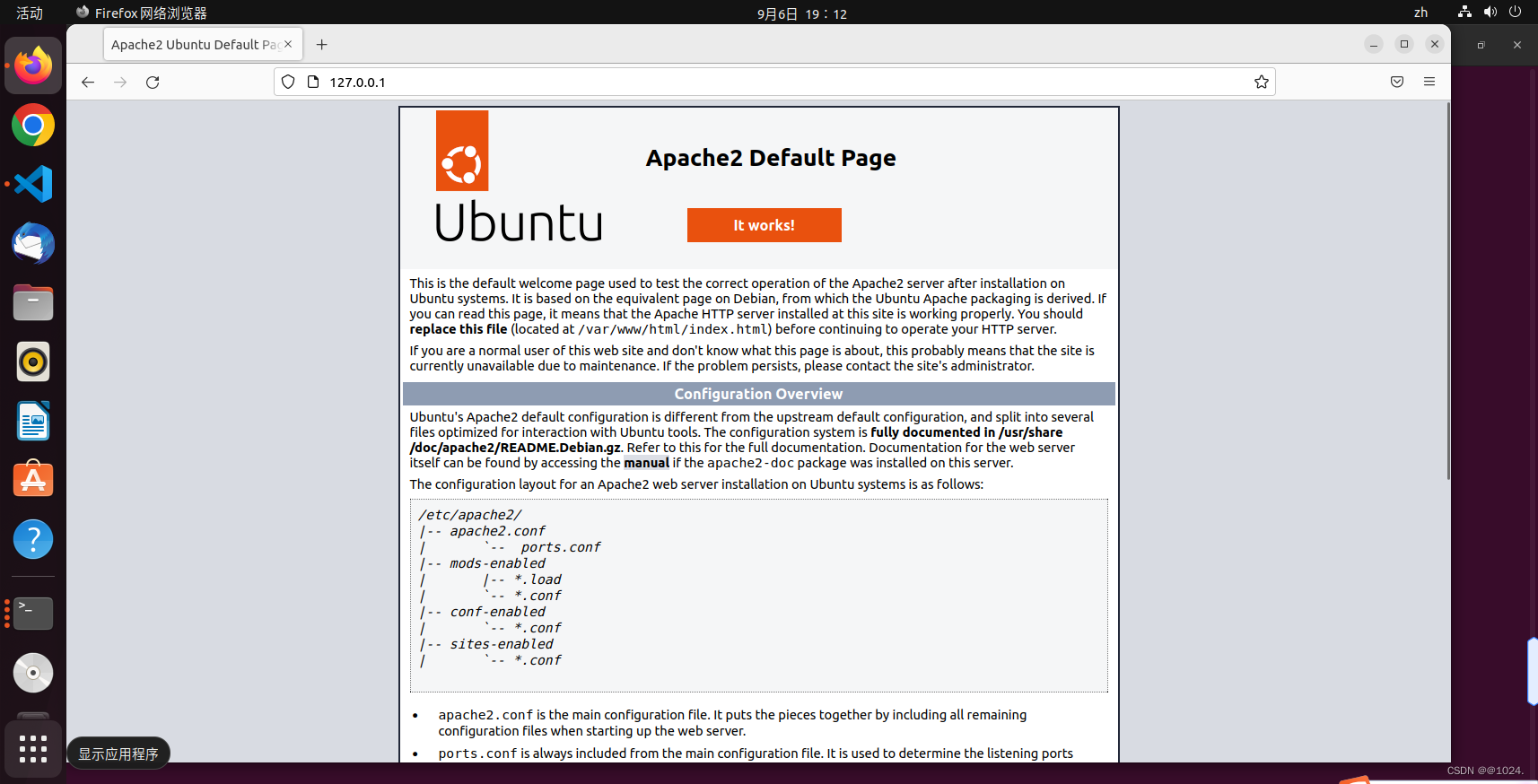Open a new tab with plus button
Viewport: 1538px width, 784px height.
click(322, 44)
